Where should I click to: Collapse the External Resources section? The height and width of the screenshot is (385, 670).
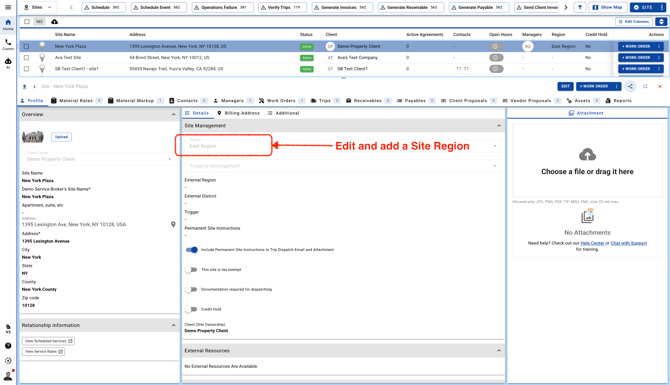click(x=499, y=350)
